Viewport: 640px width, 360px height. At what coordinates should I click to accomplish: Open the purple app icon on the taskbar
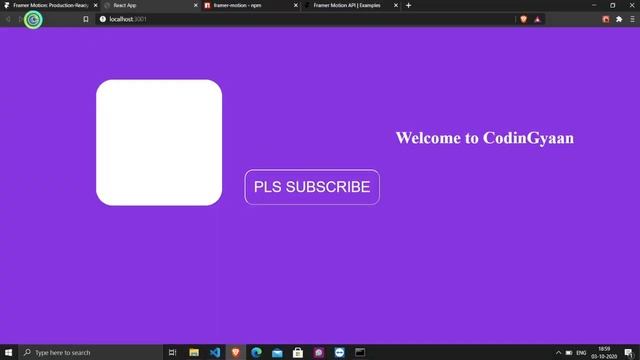pyautogui.click(x=319, y=352)
